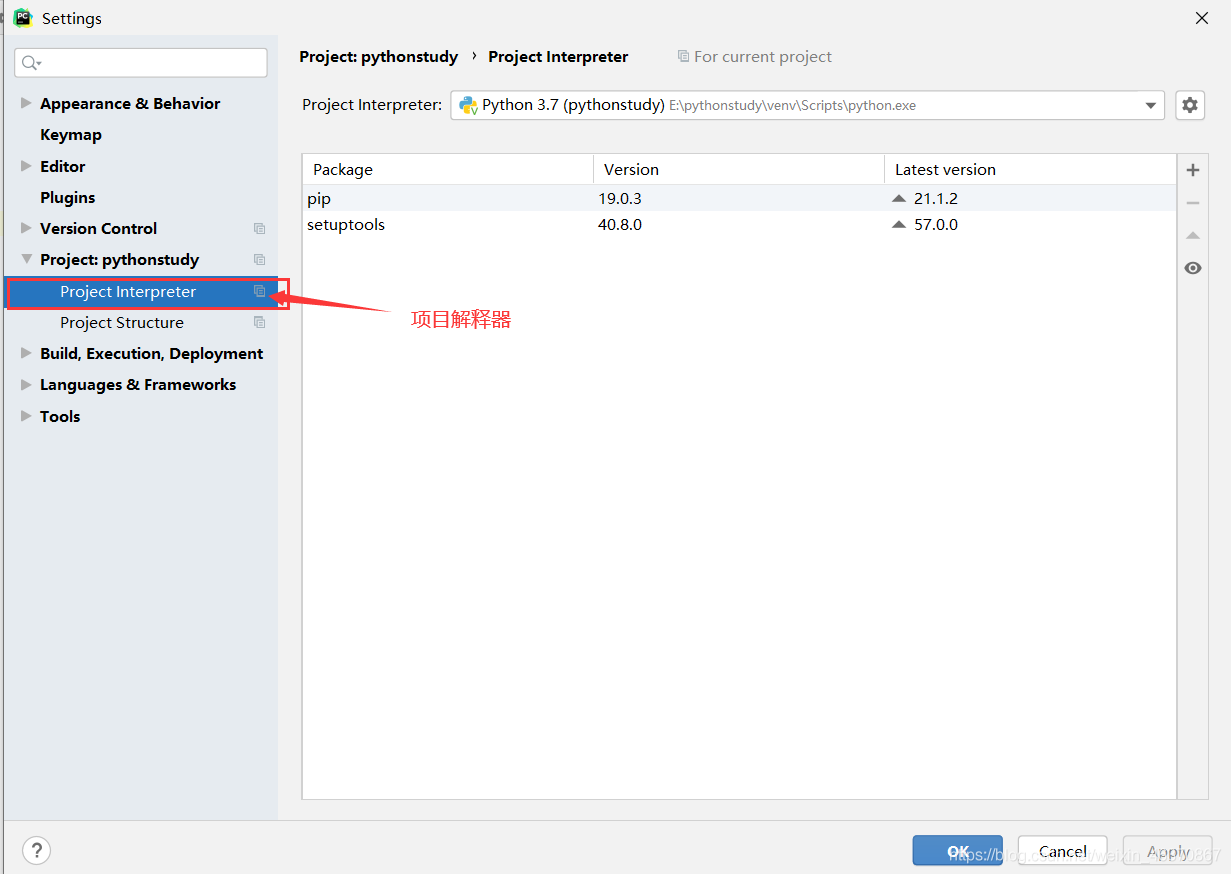Expand the Appearance & Behavior section
The width and height of the screenshot is (1231, 874).
coord(26,103)
